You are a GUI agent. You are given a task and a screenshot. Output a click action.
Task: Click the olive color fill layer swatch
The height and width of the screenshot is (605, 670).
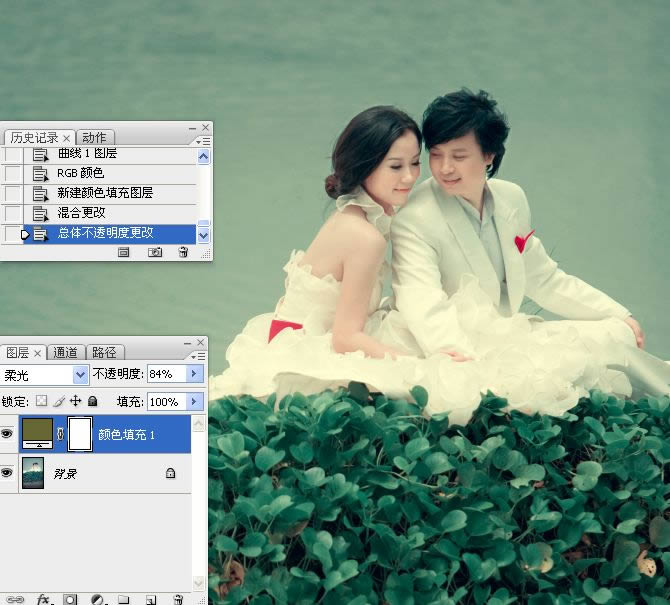(x=38, y=435)
